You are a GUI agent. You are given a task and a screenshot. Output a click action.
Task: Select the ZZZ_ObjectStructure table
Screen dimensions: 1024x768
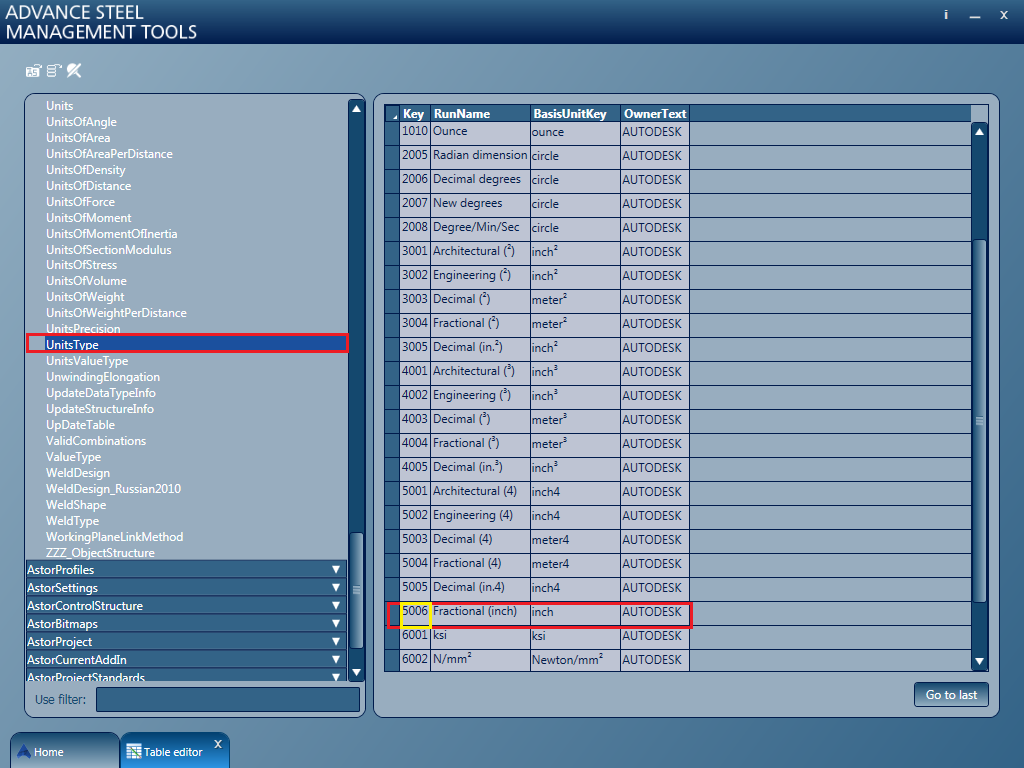[x=100, y=552]
